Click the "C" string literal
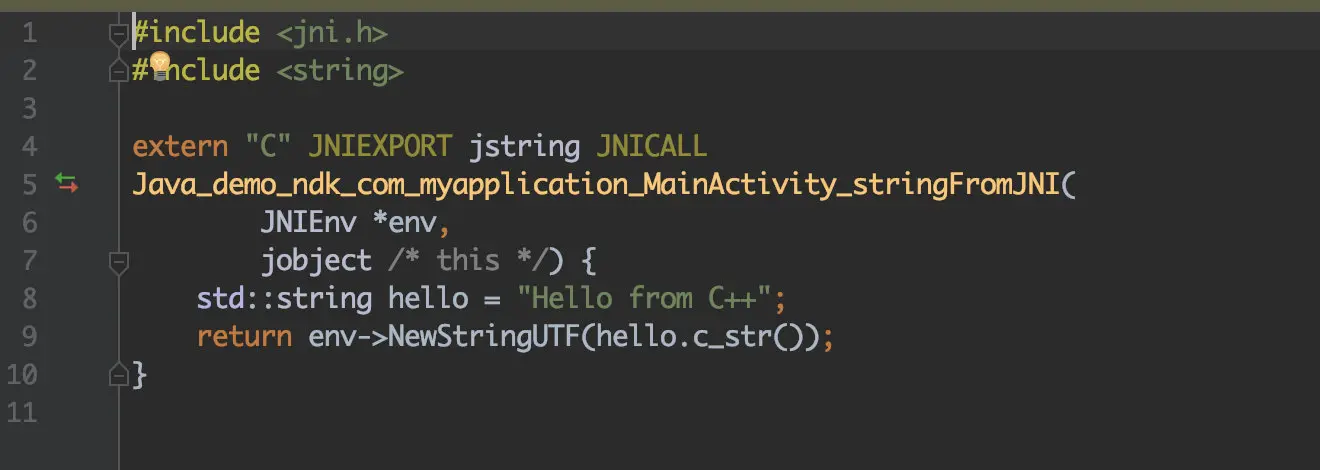Image resolution: width=1320 pixels, height=470 pixels. [x=268, y=147]
